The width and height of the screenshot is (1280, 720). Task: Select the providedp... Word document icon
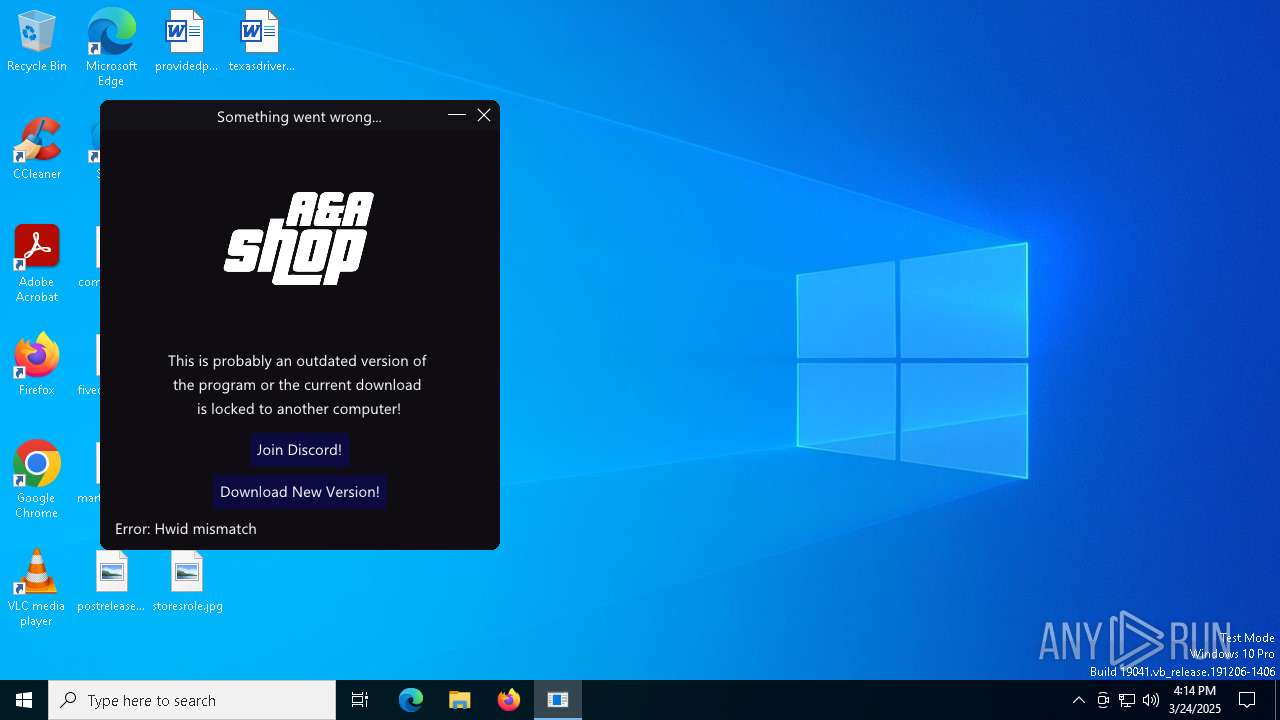click(186, 42)
